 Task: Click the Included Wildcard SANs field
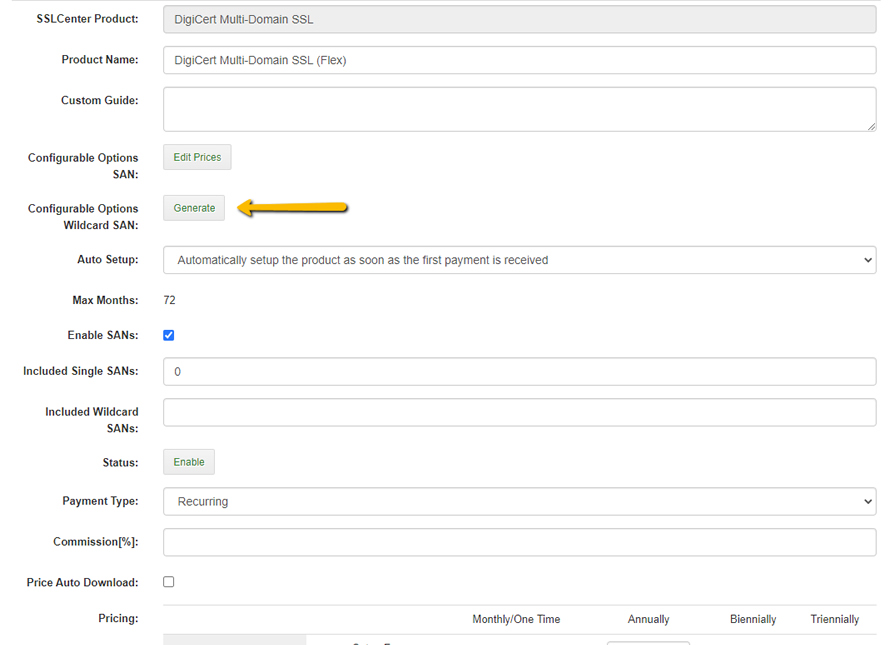pos(519,412)
